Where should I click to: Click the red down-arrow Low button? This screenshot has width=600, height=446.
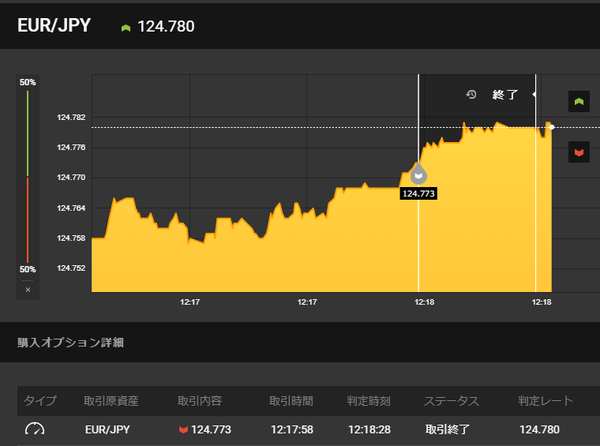(579, 152)
